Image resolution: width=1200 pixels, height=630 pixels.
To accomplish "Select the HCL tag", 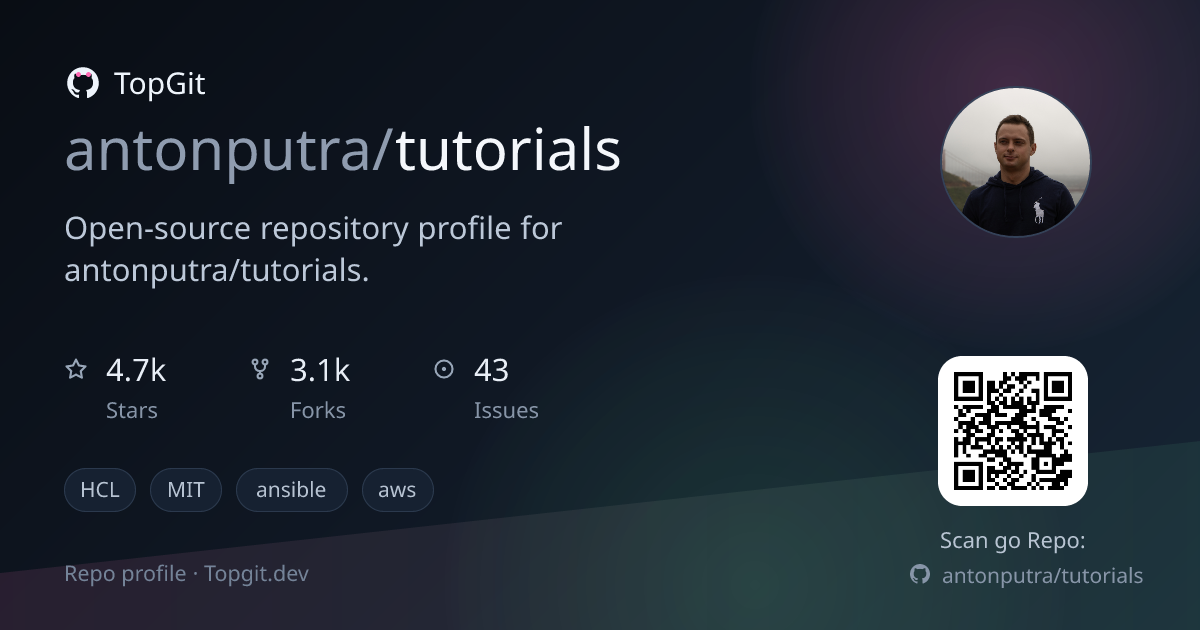I will (100, 490).
